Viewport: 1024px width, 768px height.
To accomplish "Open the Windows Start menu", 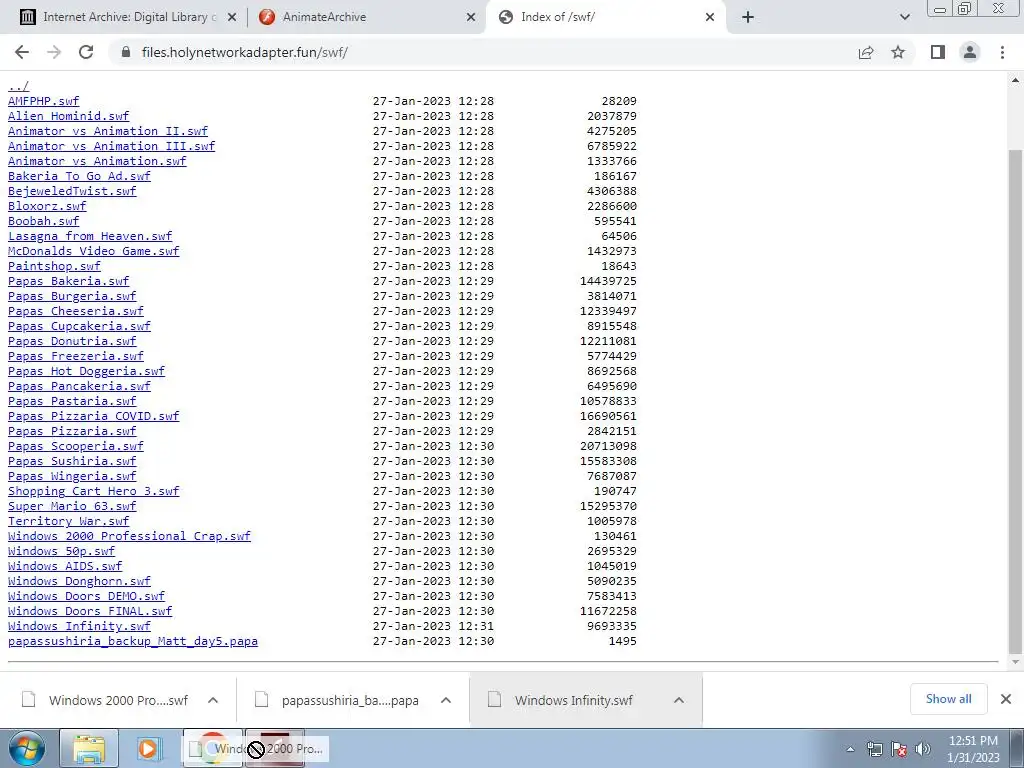I will (27, 748).
